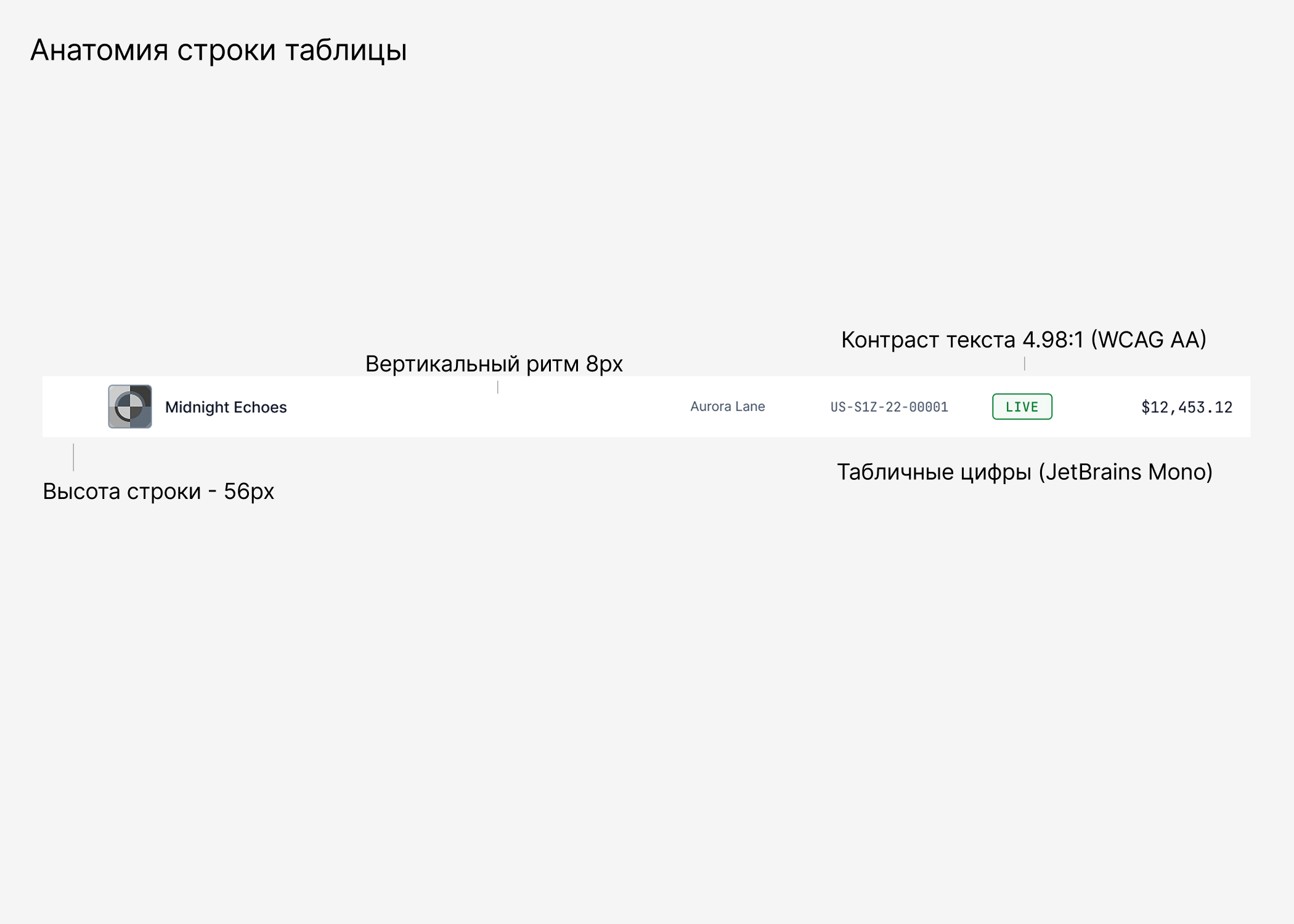Select the ISRC code US-S1Z-22-00001
Image resolution: width=1294 pixels, height=924 pixels.
[x=890, y=407]
